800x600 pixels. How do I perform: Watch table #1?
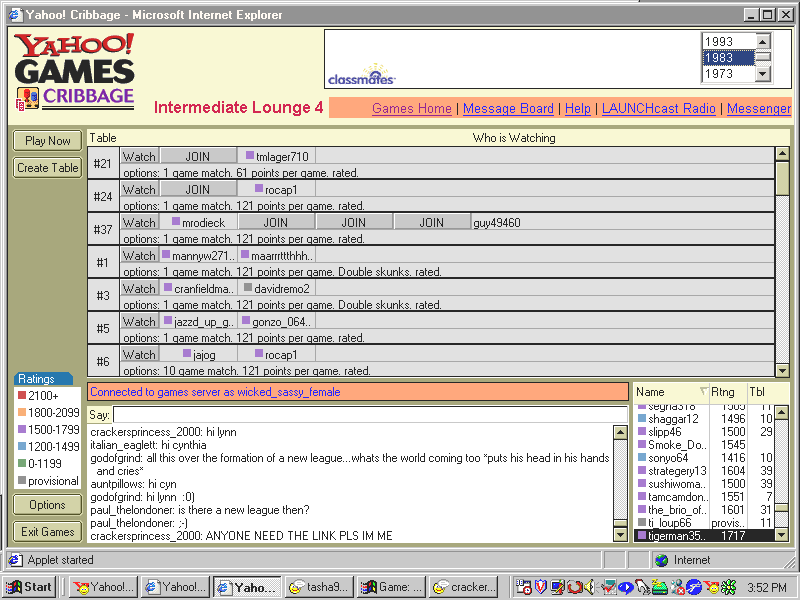pyautogui.click(x=139, y=256)
